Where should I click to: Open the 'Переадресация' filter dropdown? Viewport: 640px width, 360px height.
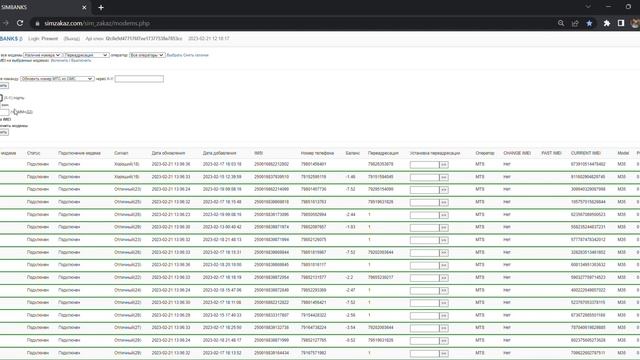coord(86,55)
